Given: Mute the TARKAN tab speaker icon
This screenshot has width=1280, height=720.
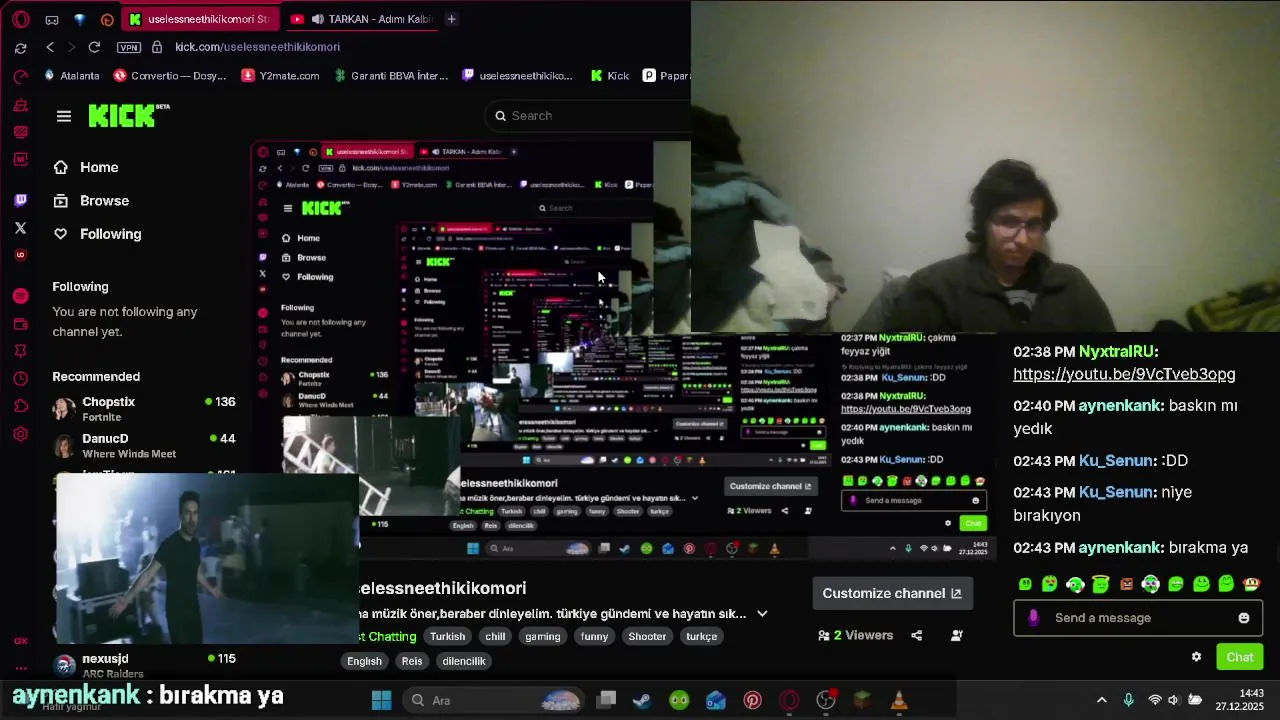Looking at the screenshot, I should 317,19.
